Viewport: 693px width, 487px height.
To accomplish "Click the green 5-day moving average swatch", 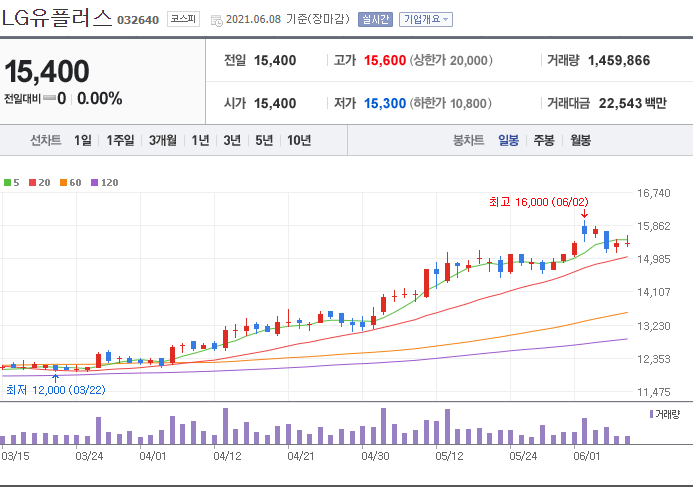I will (x=8, y=183).
